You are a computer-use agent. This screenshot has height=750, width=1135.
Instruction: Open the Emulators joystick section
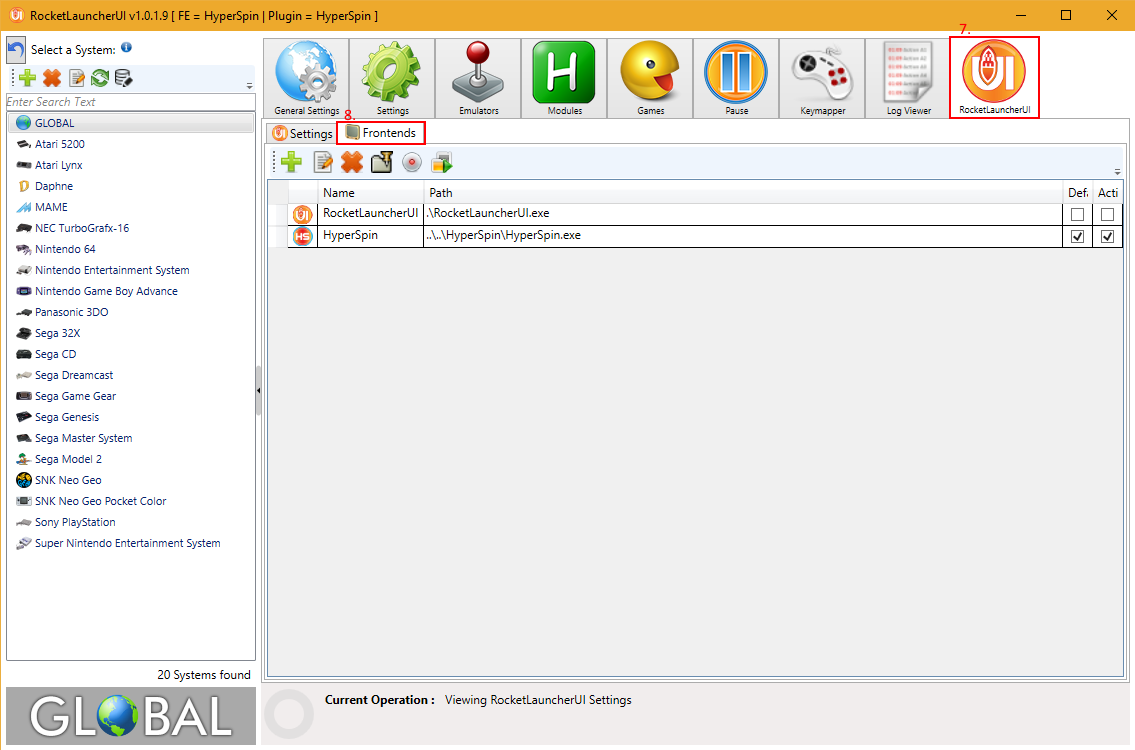click(478, 78)
